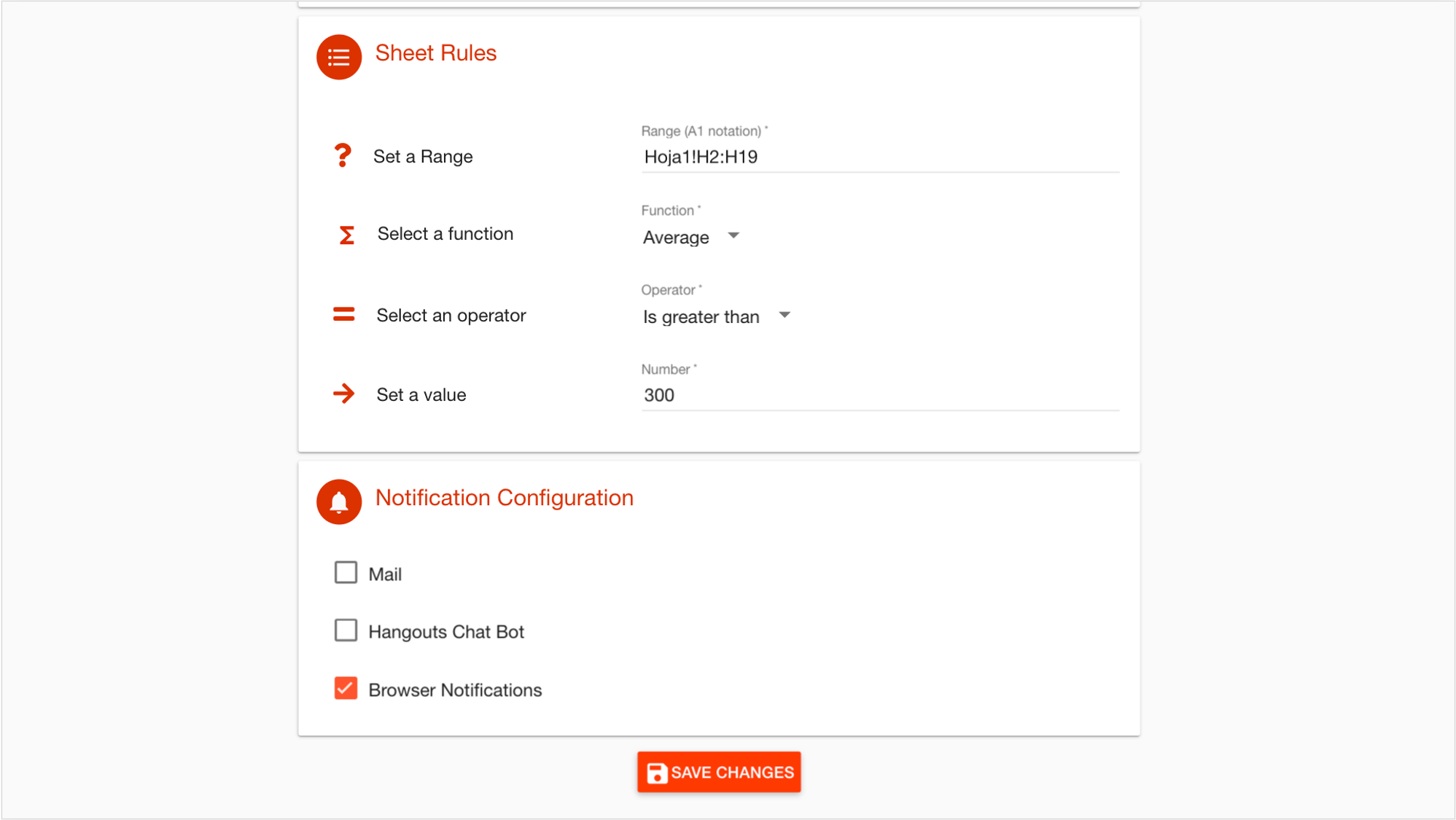1456x820 pixels.
Task: Click the Save Changes button
Action: 719,772
